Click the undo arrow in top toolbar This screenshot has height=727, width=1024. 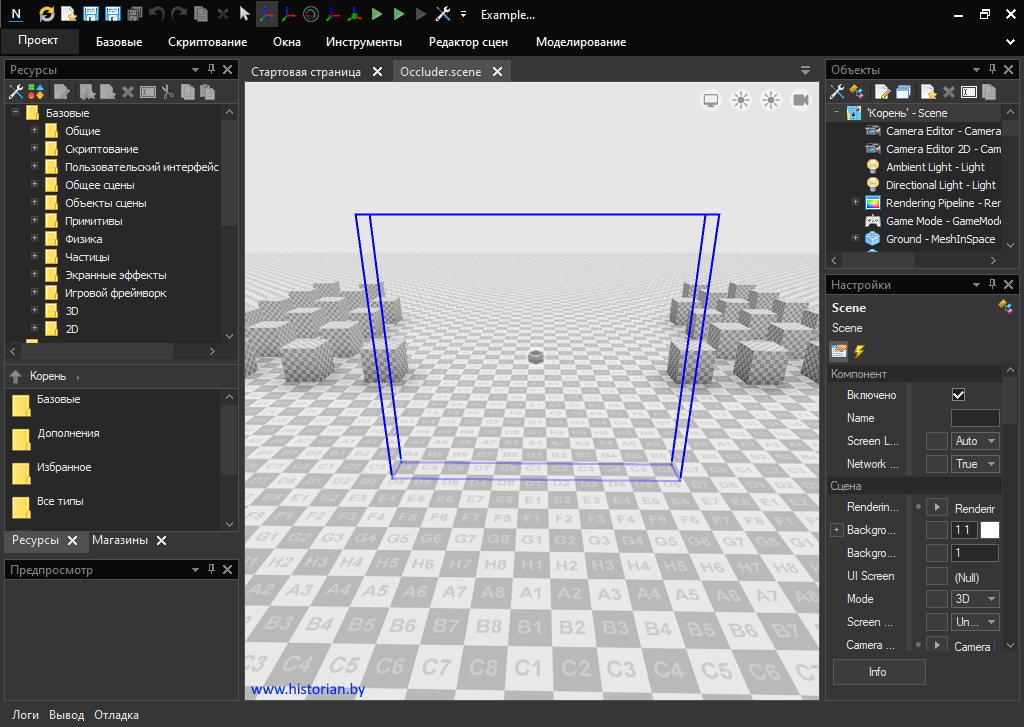pyautogui.click(x=157, y=15)
